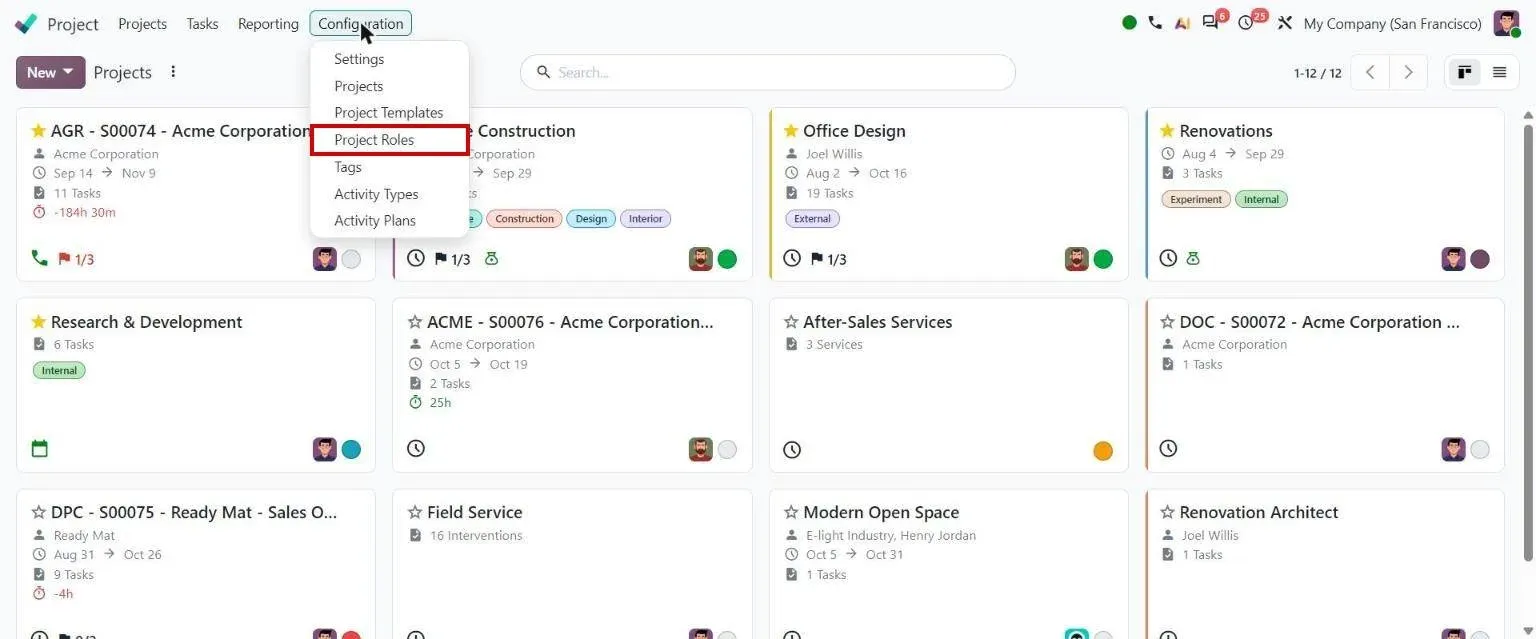This screenshot has width=1536, height=639.
Task: Click clock activity icon on After-Sales Services card
Action: [792, 450]
